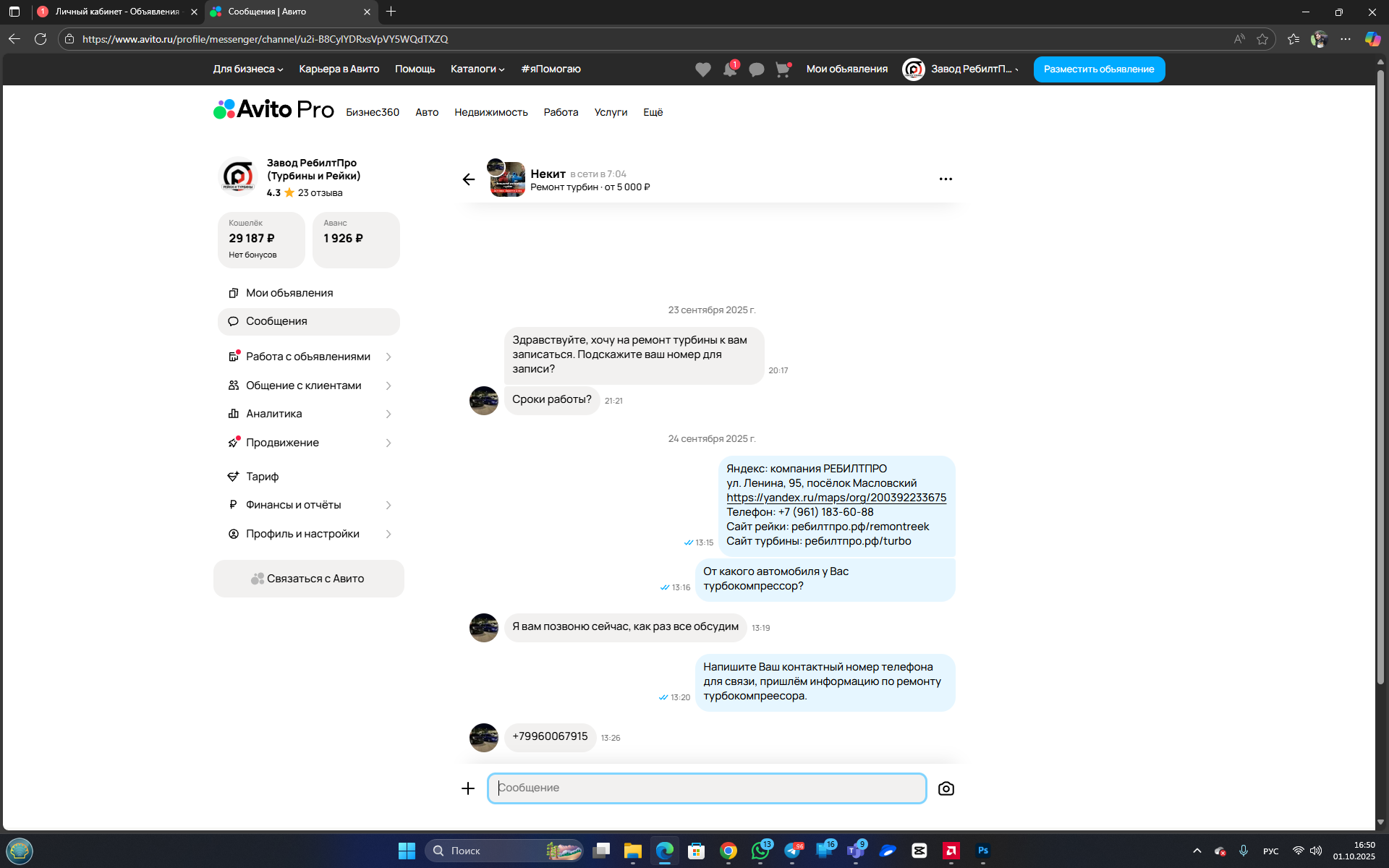Expand Профиль и настройки section
Screen dimensions: 1389x868
pos(309,534)
